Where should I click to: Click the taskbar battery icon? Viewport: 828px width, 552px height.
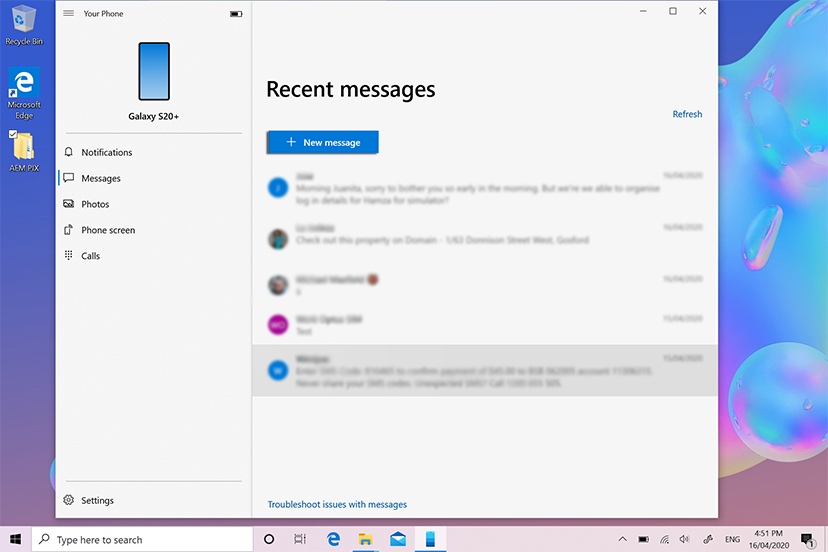643,539
